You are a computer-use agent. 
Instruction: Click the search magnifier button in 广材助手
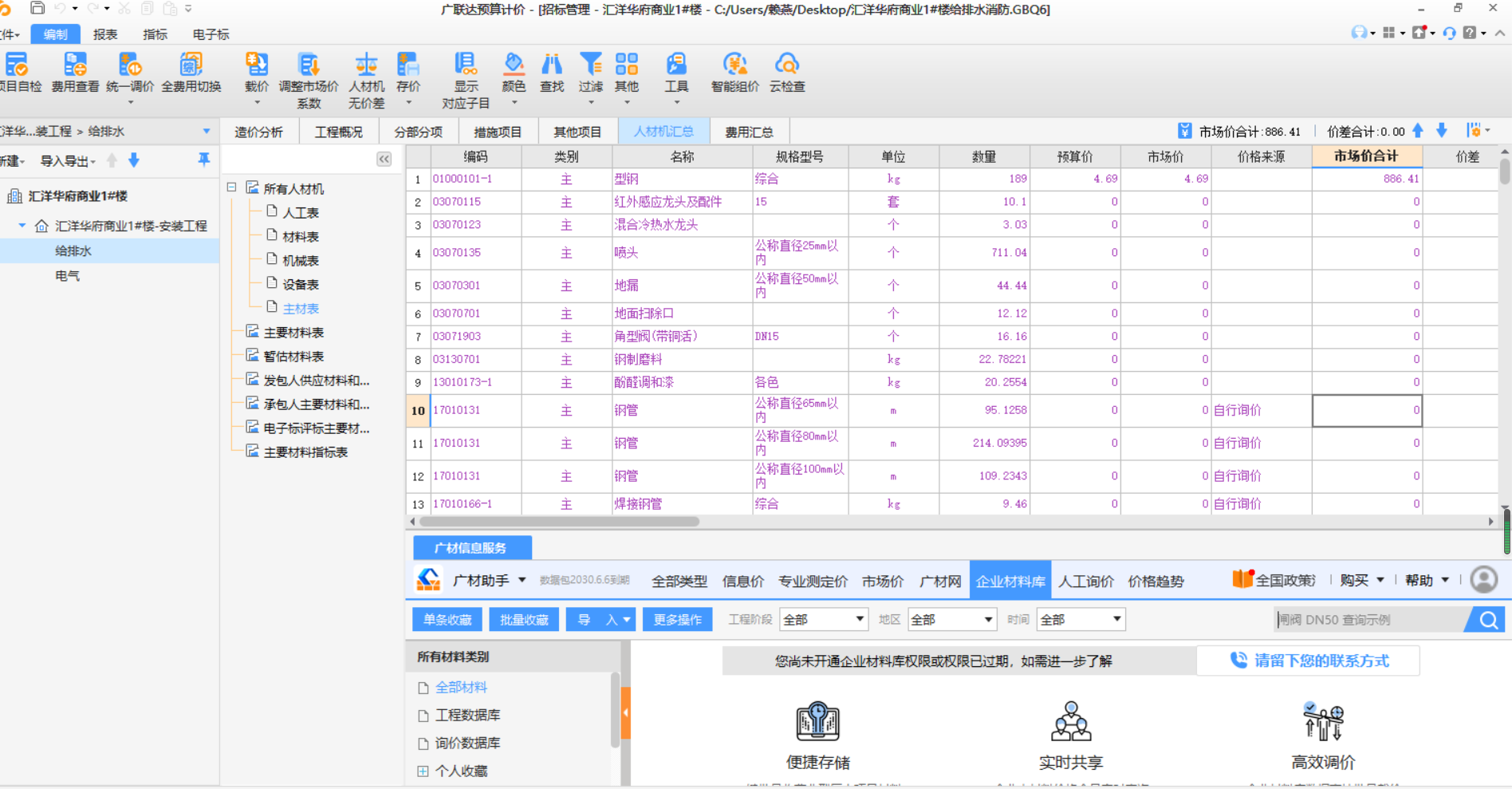pyautogui.click(x=1488, y=620)
